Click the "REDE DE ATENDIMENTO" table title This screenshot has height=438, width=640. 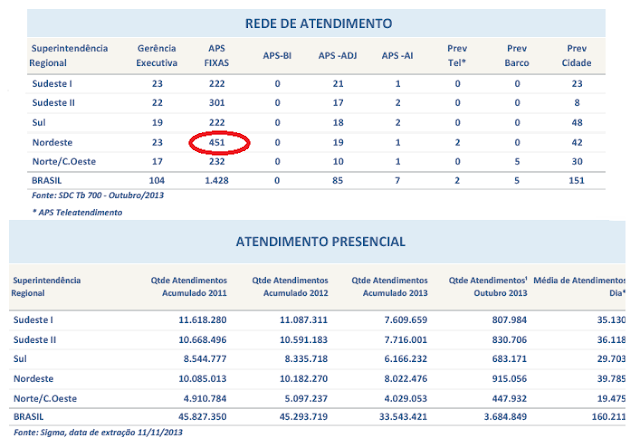coord(318,23)
